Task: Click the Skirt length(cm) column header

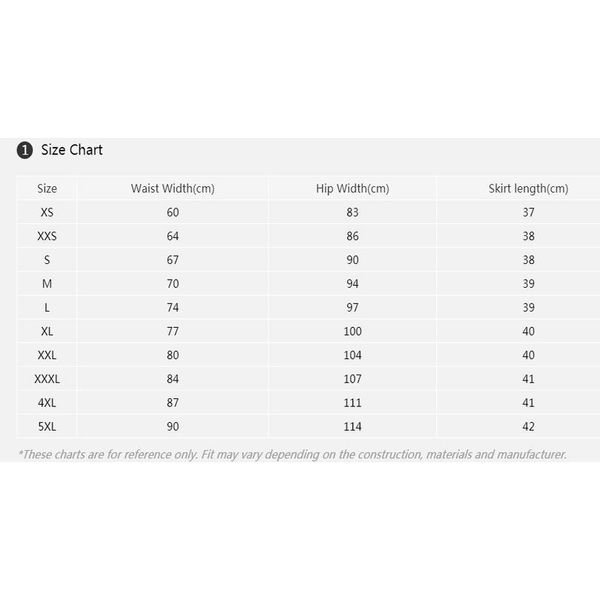Action: click(528, 188)
